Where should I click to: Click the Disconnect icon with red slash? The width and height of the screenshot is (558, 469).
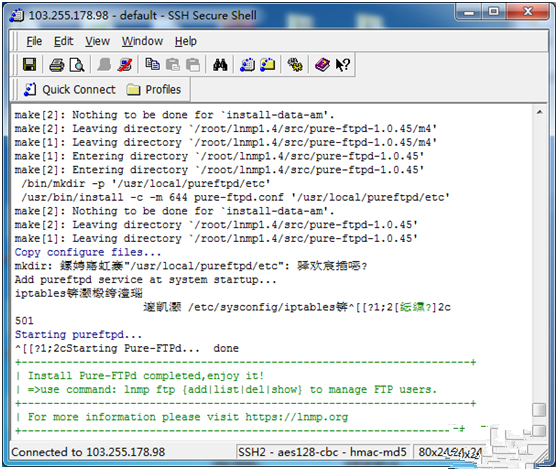tap(125, 65)
